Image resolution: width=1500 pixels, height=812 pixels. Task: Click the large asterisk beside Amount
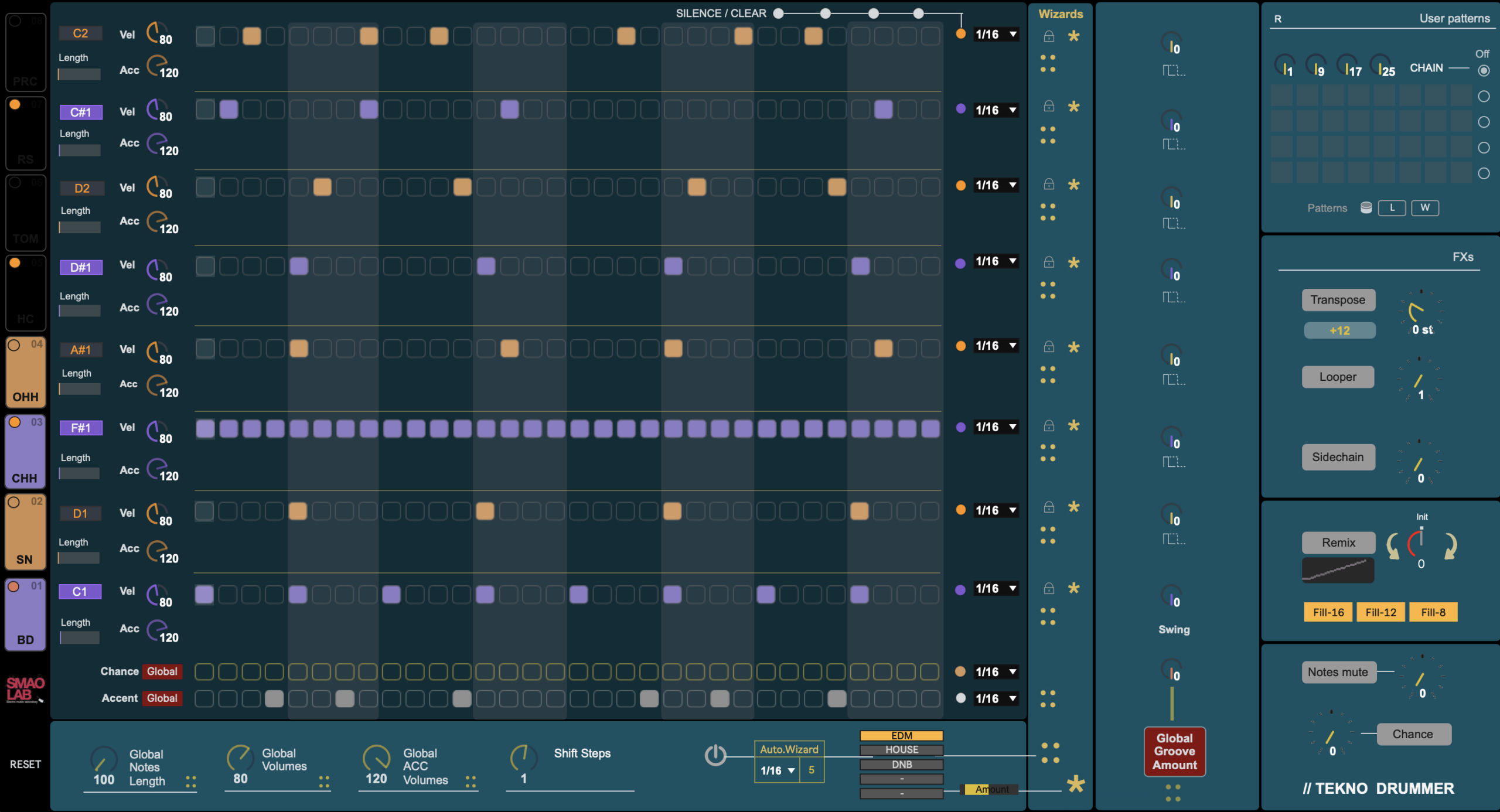tap(1076, 784)
